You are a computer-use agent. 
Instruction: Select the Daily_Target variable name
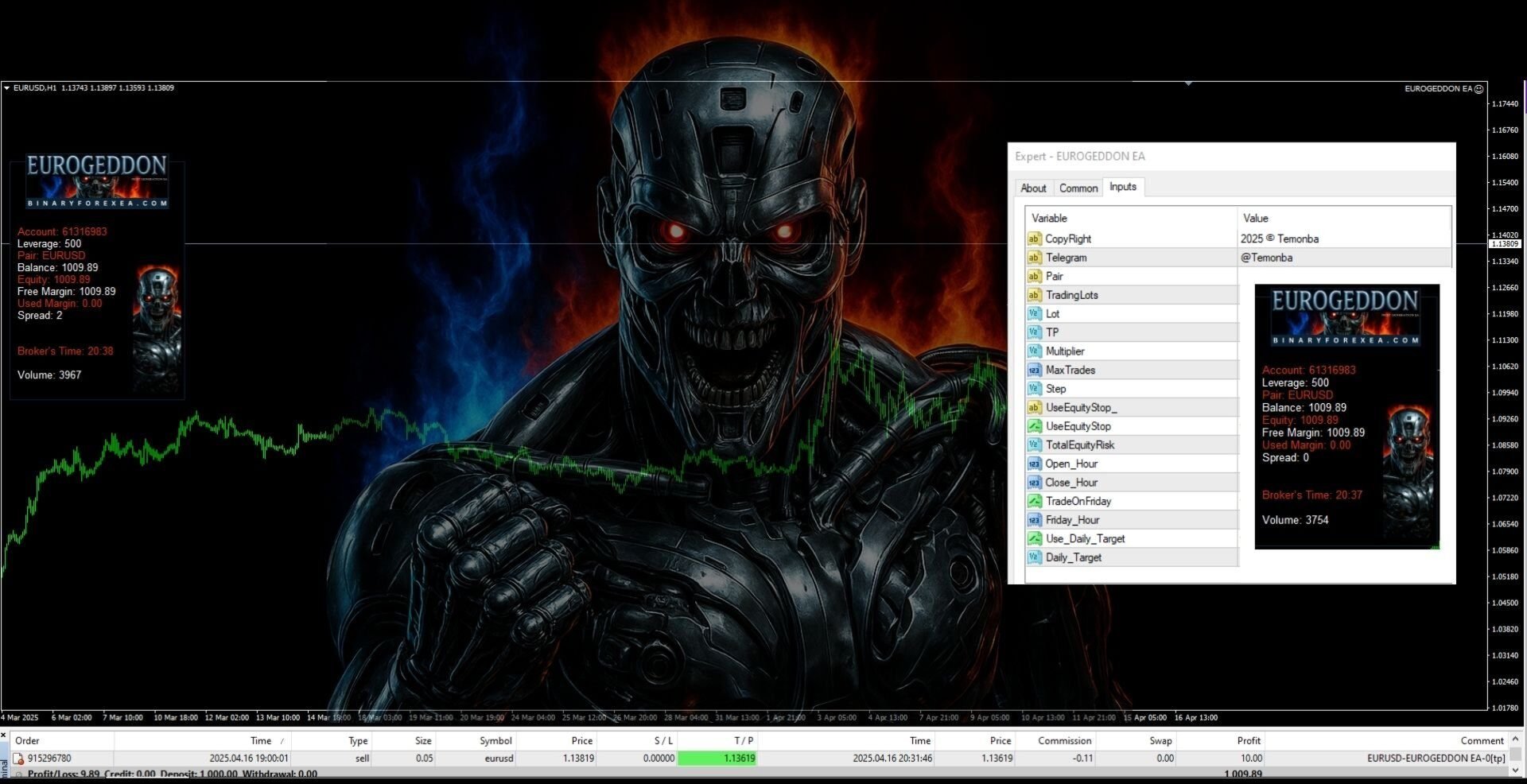[1073, 557]
